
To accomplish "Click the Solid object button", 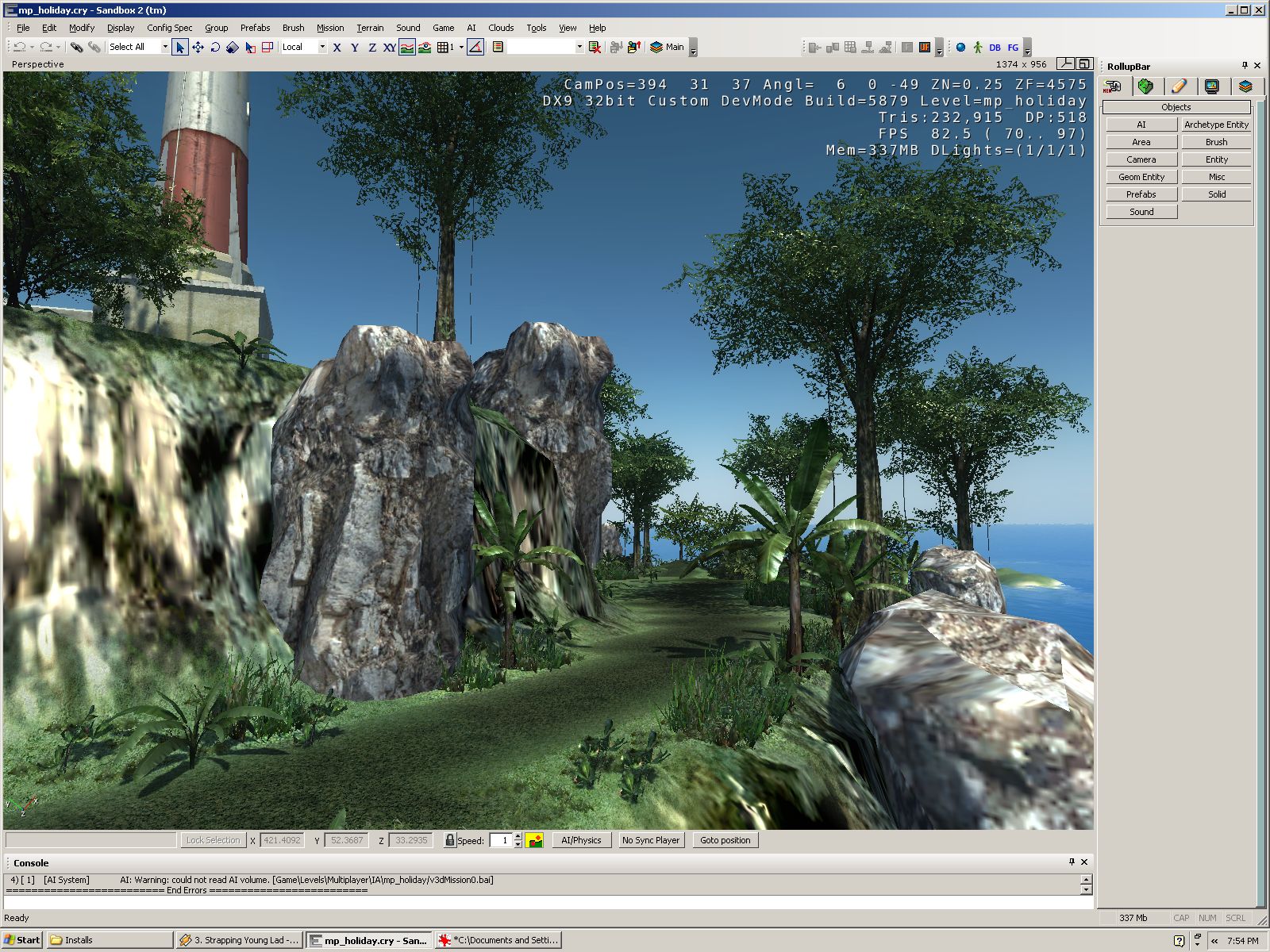I will point(1216,194).
